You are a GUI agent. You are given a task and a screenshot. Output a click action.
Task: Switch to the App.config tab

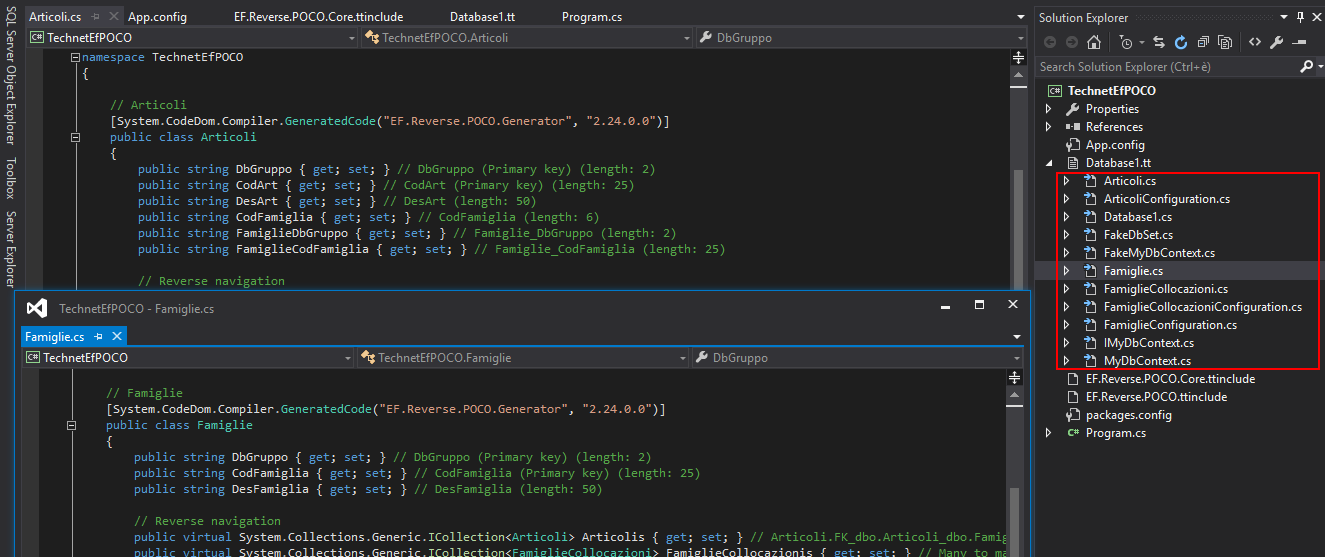pos(156,17)
